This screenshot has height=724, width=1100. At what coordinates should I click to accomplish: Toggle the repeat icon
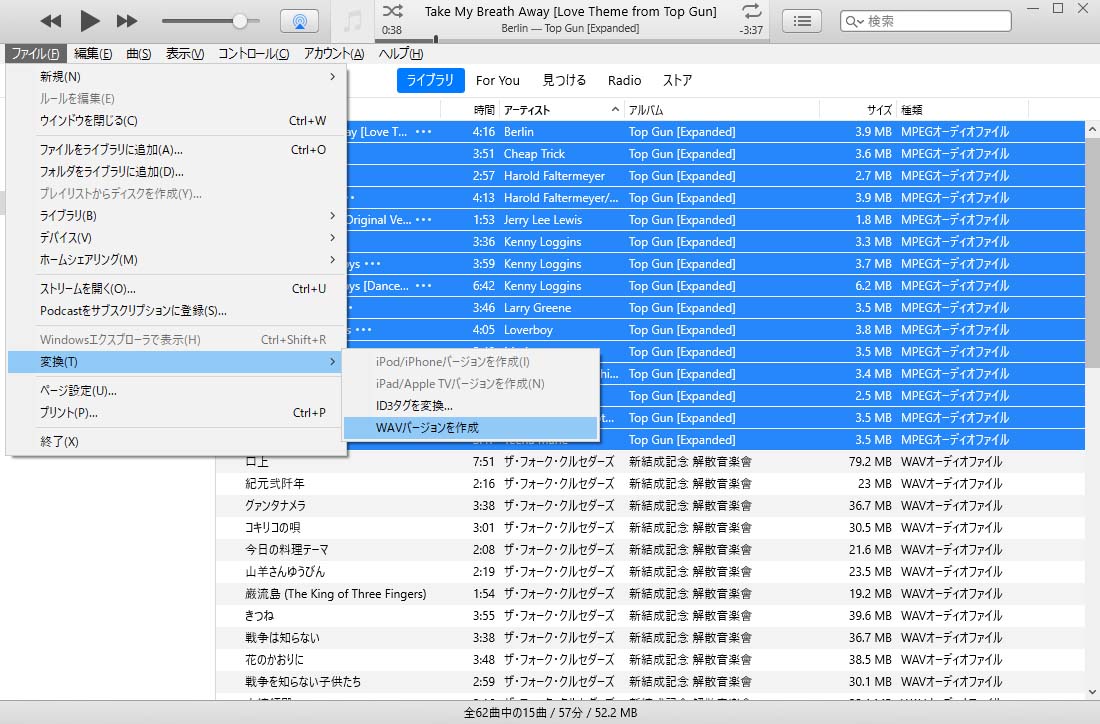[x=751, y=12]
